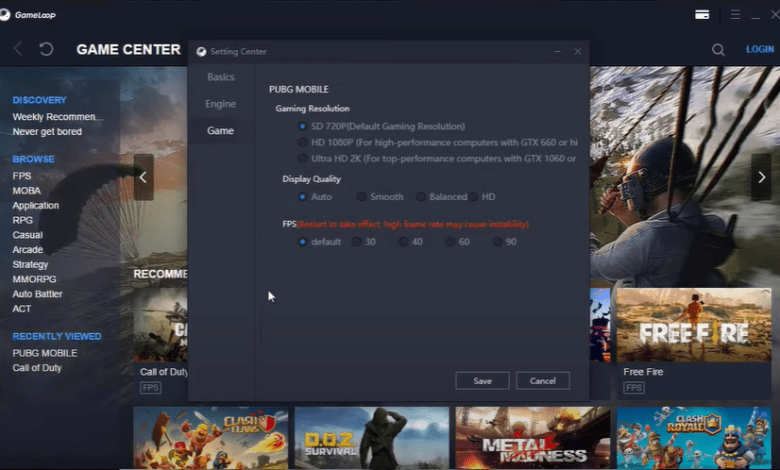Browse Strategy category
Image resolution: width=780 pixels, height=470 pixels.
tap(30, 265)
